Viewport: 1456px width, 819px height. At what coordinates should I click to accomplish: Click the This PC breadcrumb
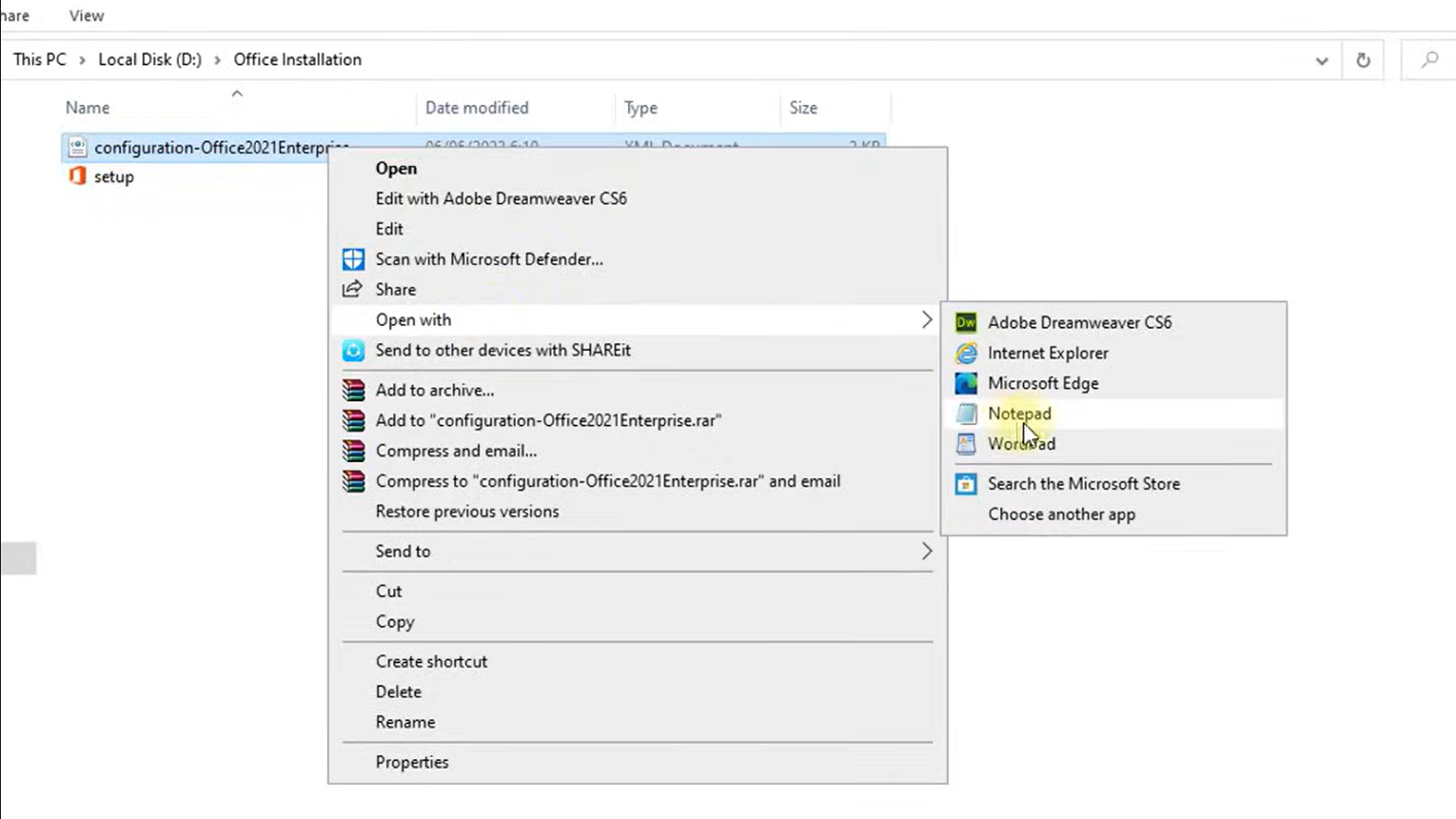pos(40,60)
